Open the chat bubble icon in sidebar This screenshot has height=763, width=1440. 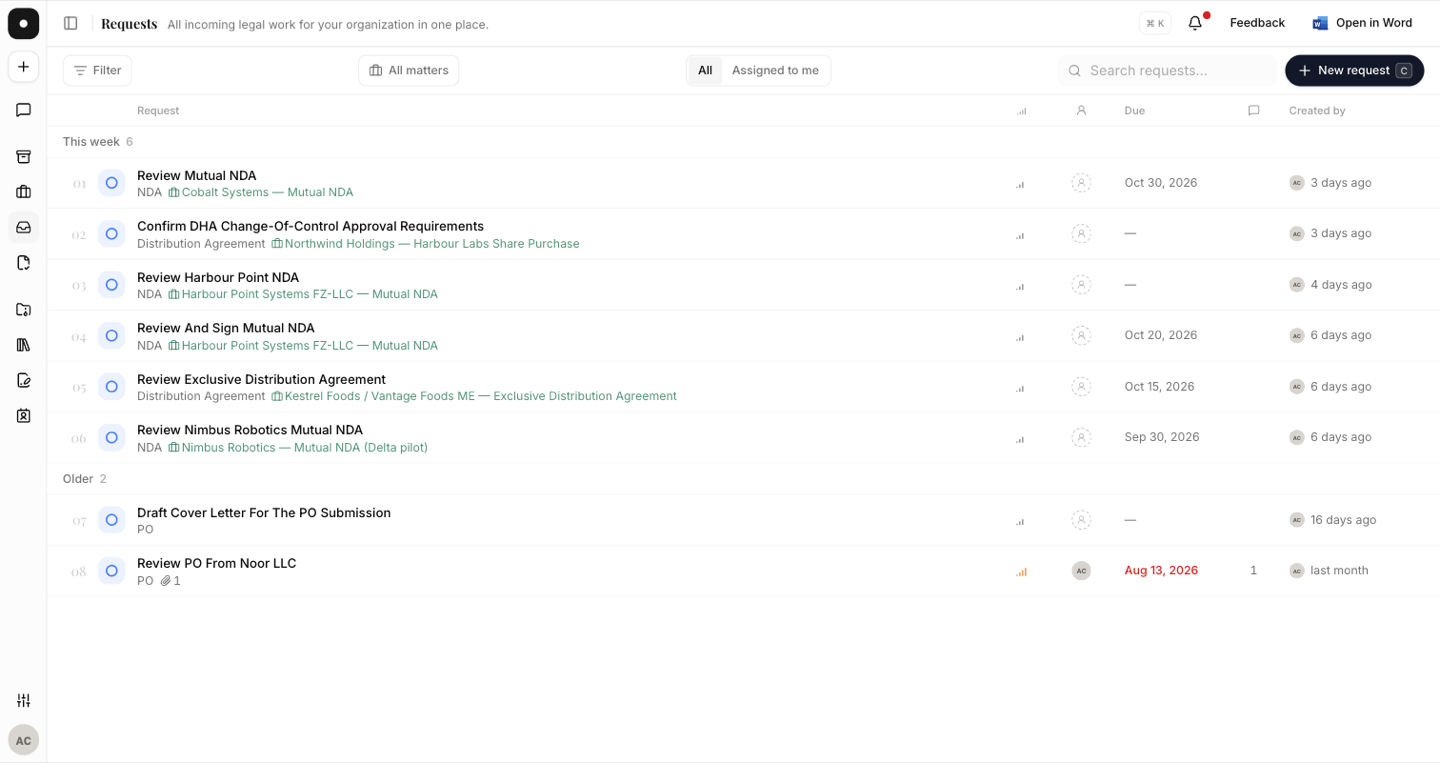pyautogui.click(x=23, y=110)
